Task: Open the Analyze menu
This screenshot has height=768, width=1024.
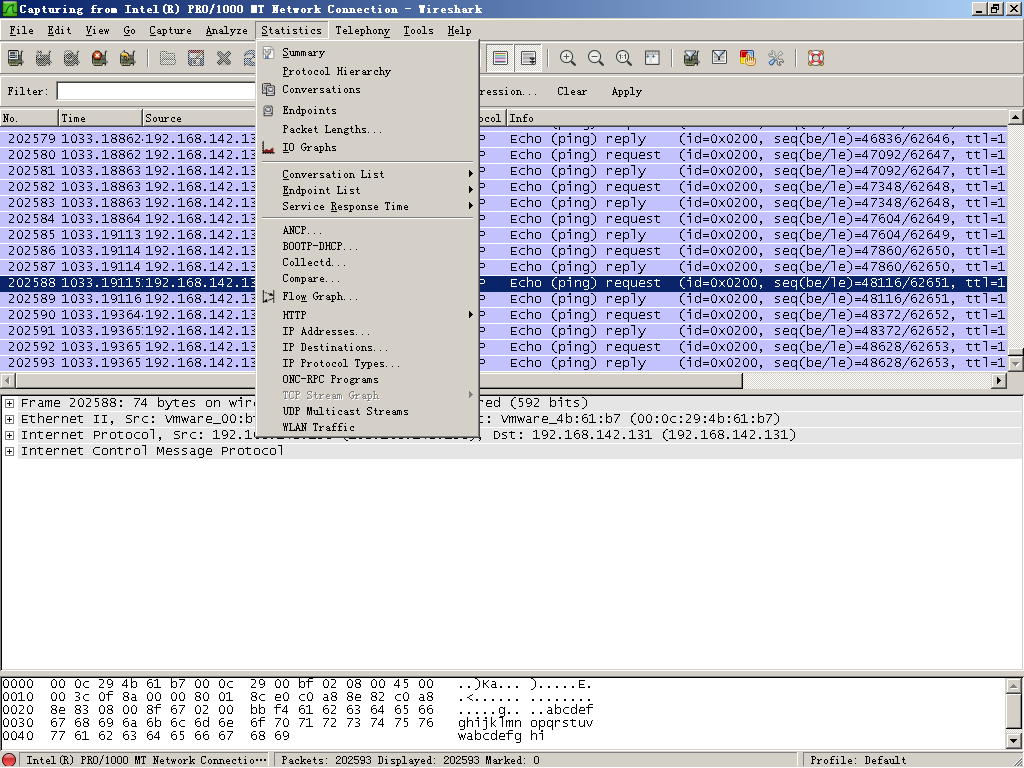Action: tap(227, 30)
